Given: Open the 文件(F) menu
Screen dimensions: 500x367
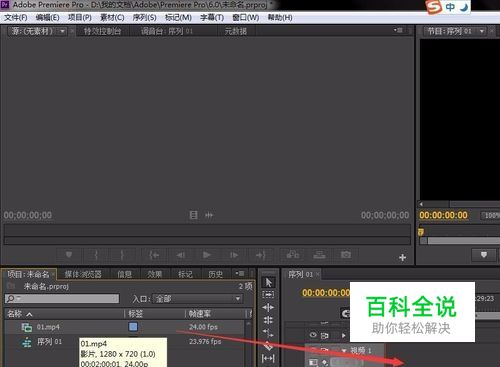Looking at the screenshot, I should [x=15, y=17].
